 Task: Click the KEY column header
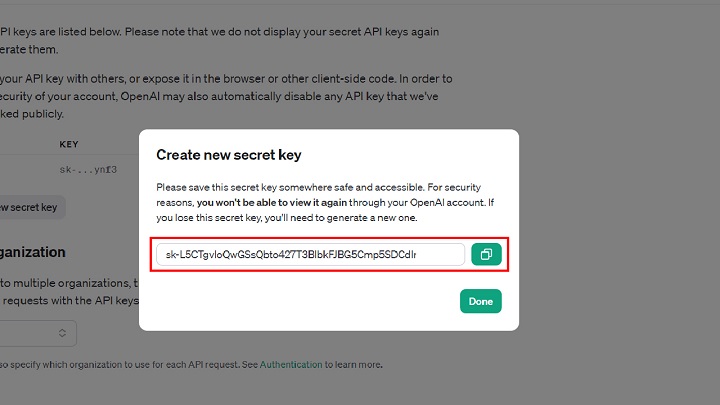coord(69,145)
